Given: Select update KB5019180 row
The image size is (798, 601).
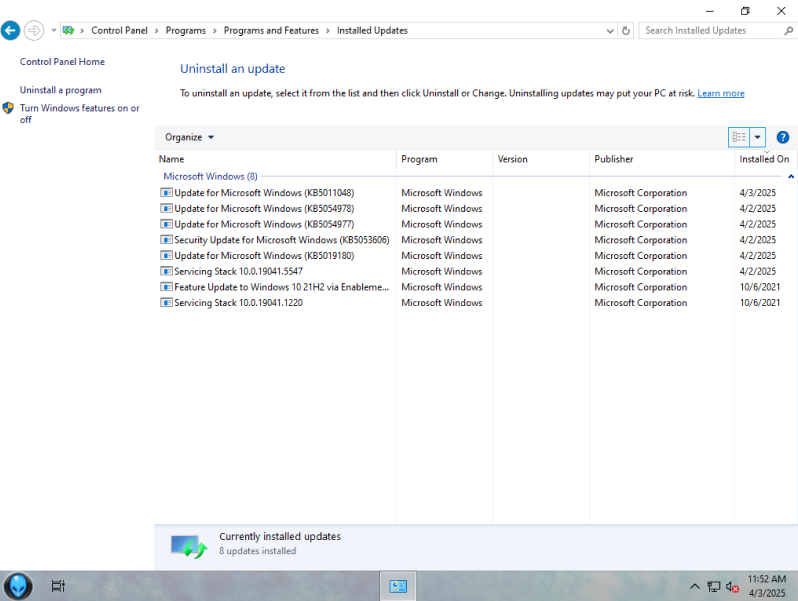Looking at the screenshot, I should tap(475, 255).
